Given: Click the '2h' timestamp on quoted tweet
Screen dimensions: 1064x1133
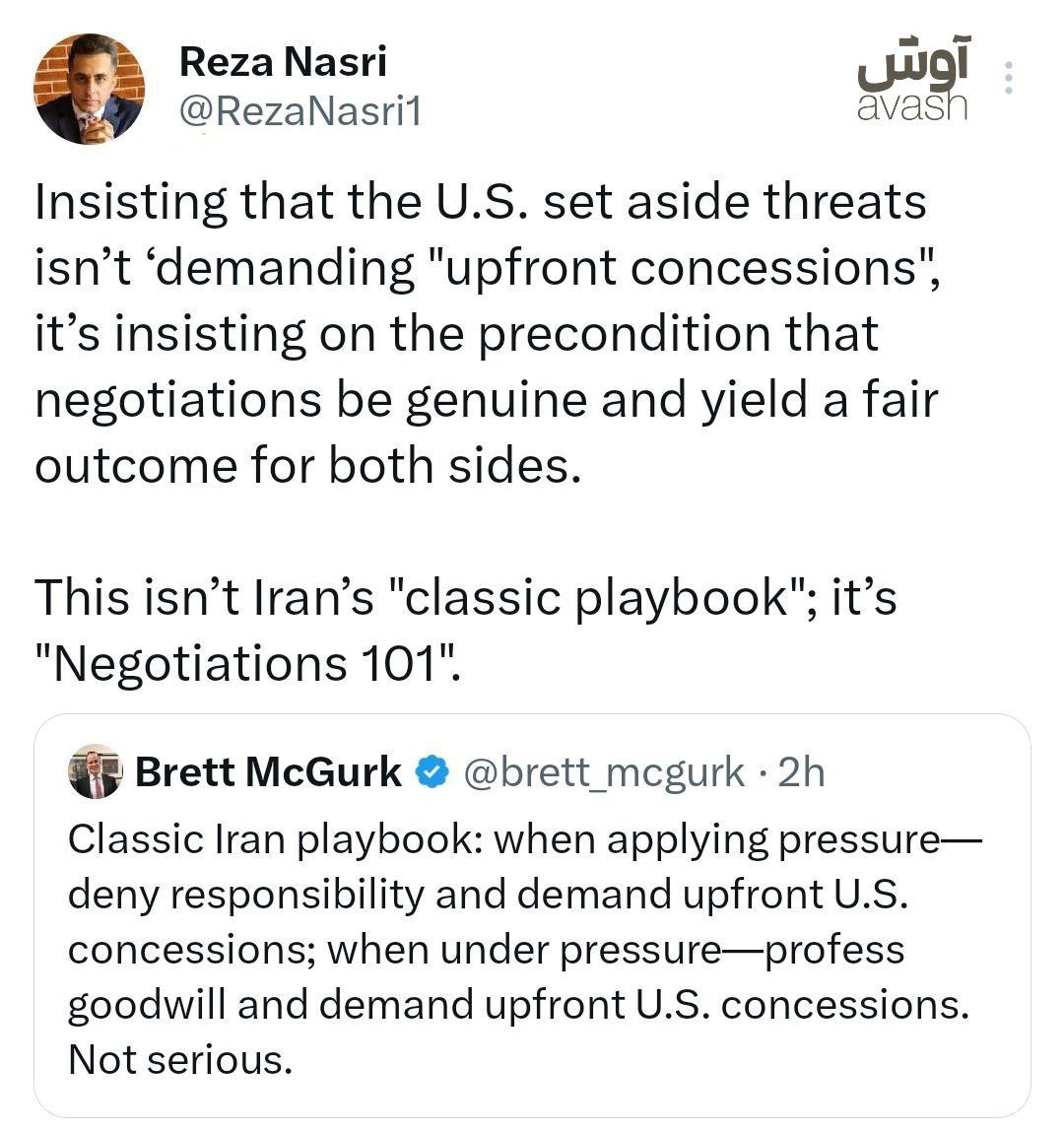Looking at the screenshot, I should 801,773.
